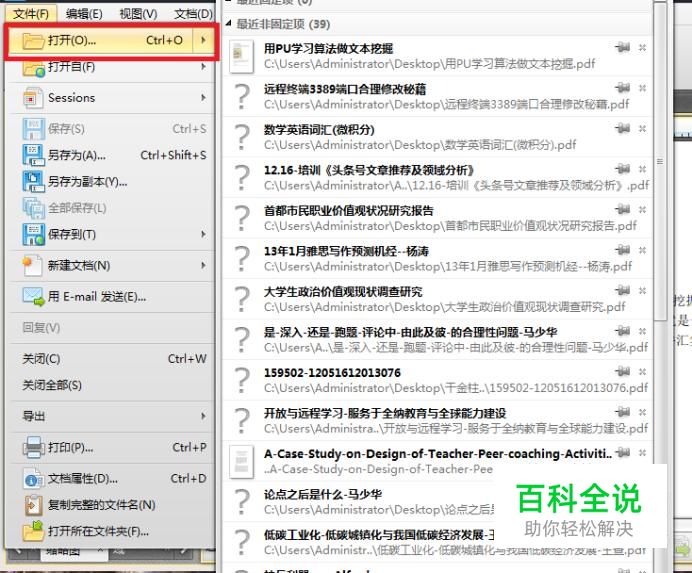Pin the 大学生政治价值观 entry
692x573 pixels.
[623, 290]
